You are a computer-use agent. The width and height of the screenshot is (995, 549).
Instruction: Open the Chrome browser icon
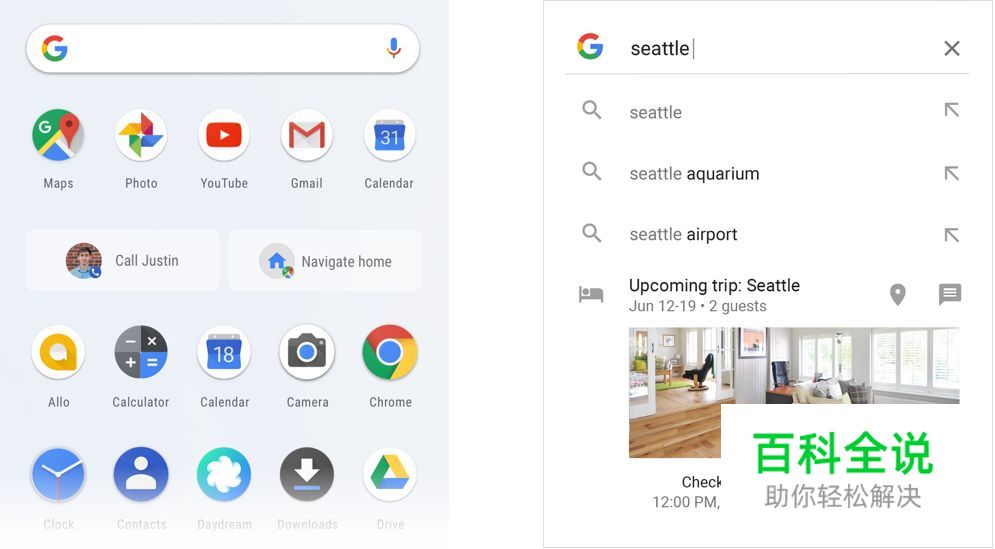(x=390, y=352)
